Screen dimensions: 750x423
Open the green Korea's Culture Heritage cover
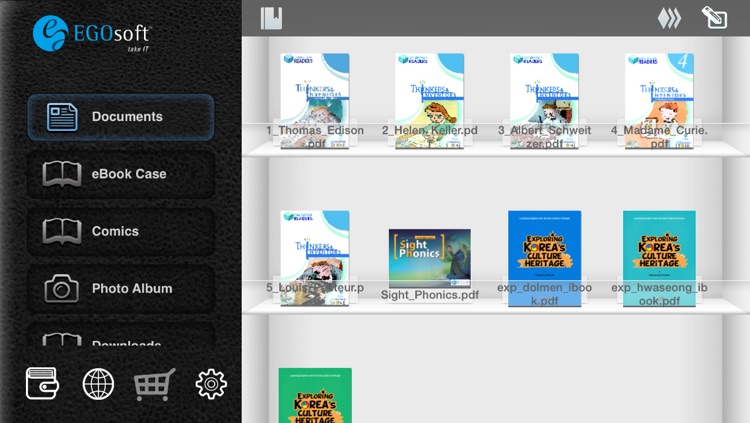pyautogui.click(x=315, y=395)
